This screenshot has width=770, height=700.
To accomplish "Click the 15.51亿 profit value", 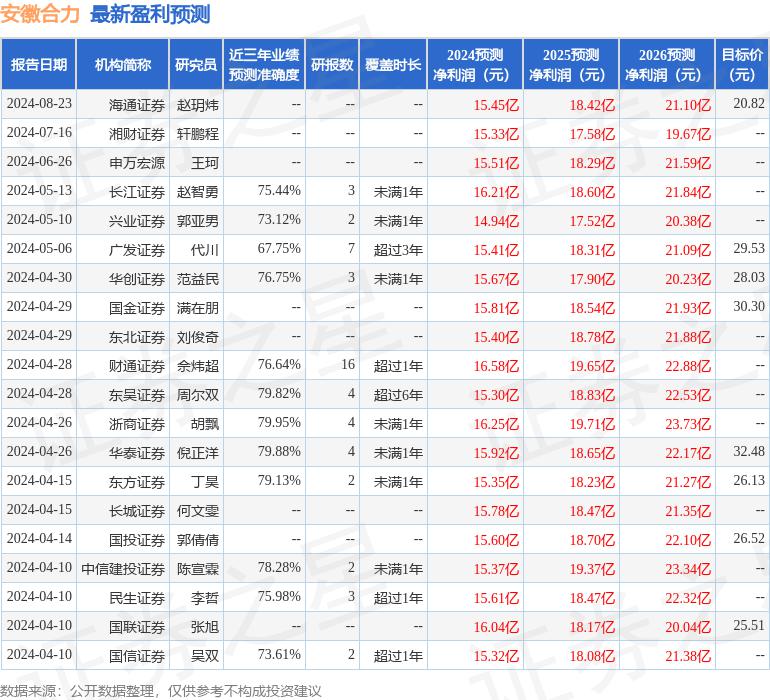I will tap(496, 163).
